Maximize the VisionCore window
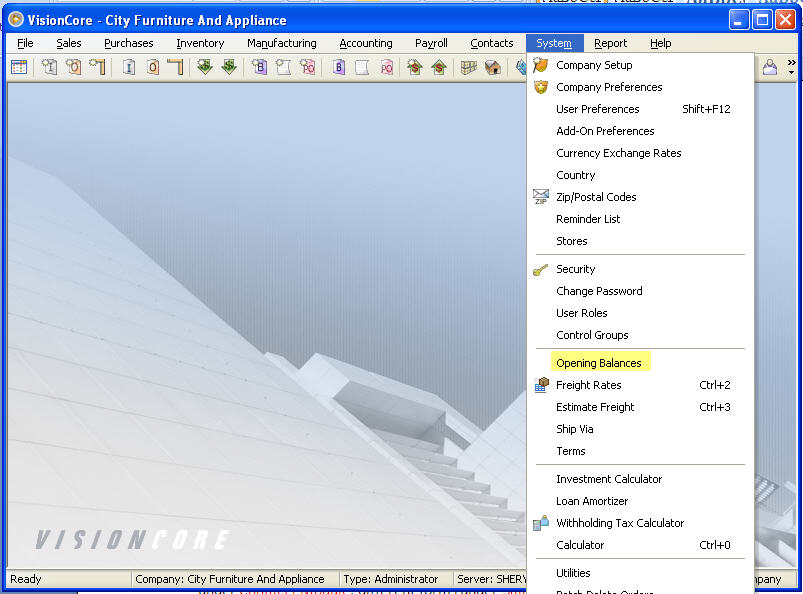803x594 pixels. (x=762, y=20)
